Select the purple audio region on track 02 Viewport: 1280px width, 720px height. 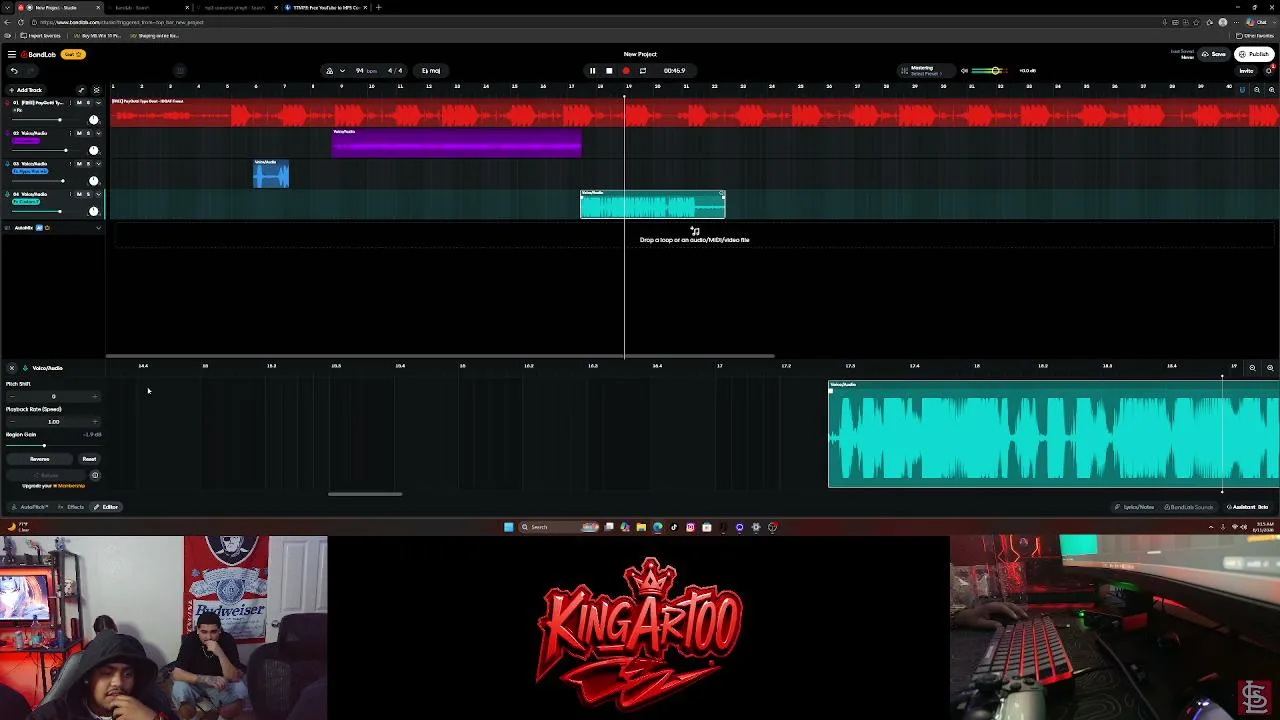(x=456, y=143)
